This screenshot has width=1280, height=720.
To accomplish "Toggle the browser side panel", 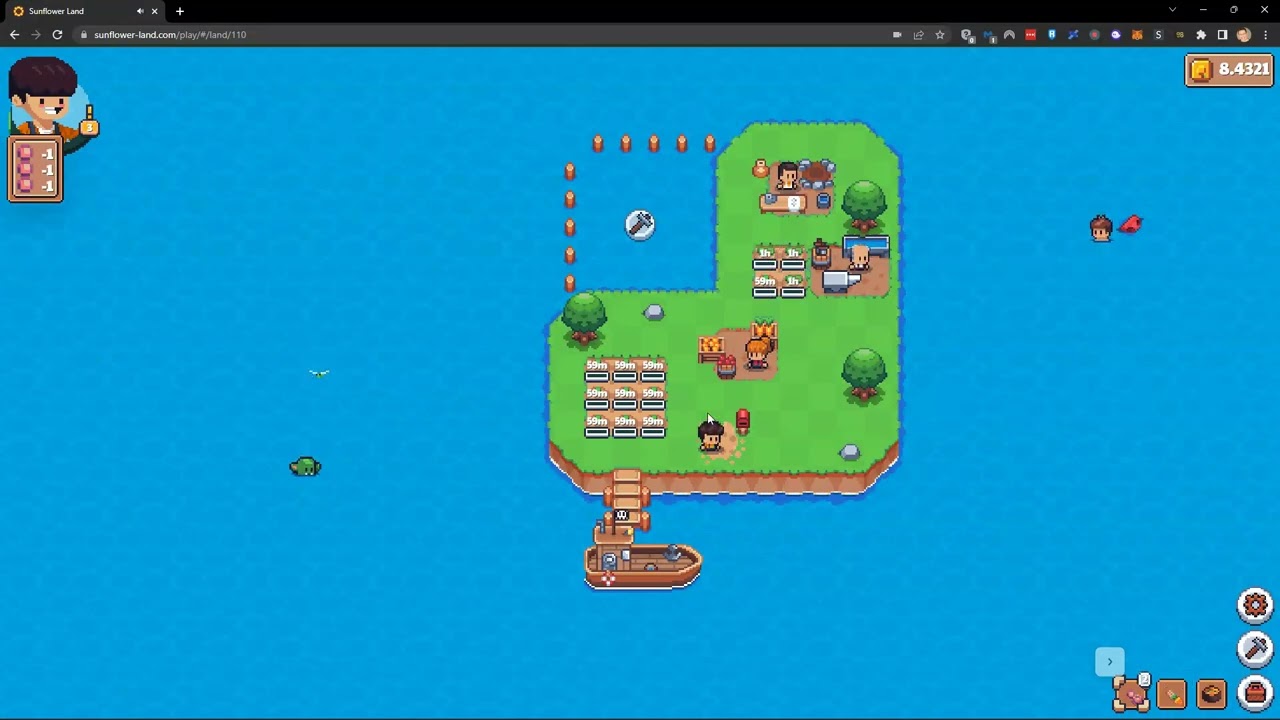I will click(1222, 35).
